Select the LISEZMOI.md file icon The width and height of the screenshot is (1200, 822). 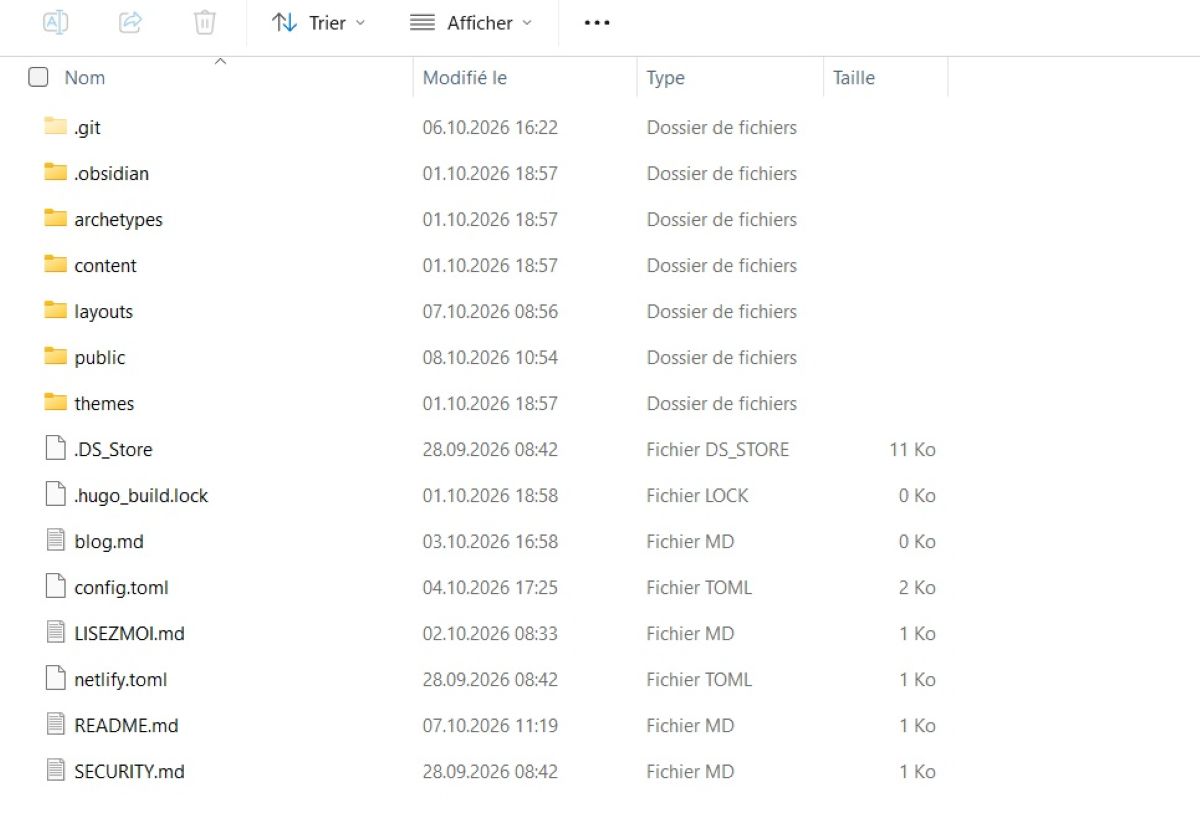56,633
